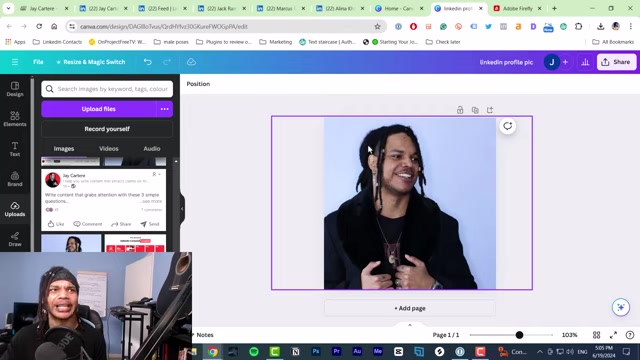Switch to the Videos tab

tap(109, 149)
